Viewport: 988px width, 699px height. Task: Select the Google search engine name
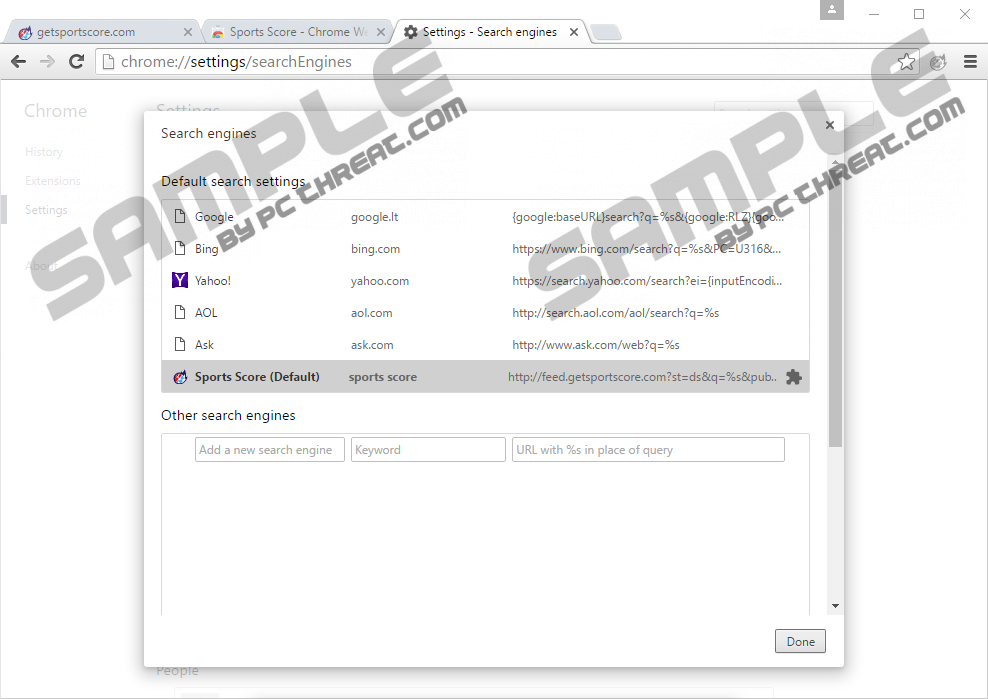tap(214, 217)
